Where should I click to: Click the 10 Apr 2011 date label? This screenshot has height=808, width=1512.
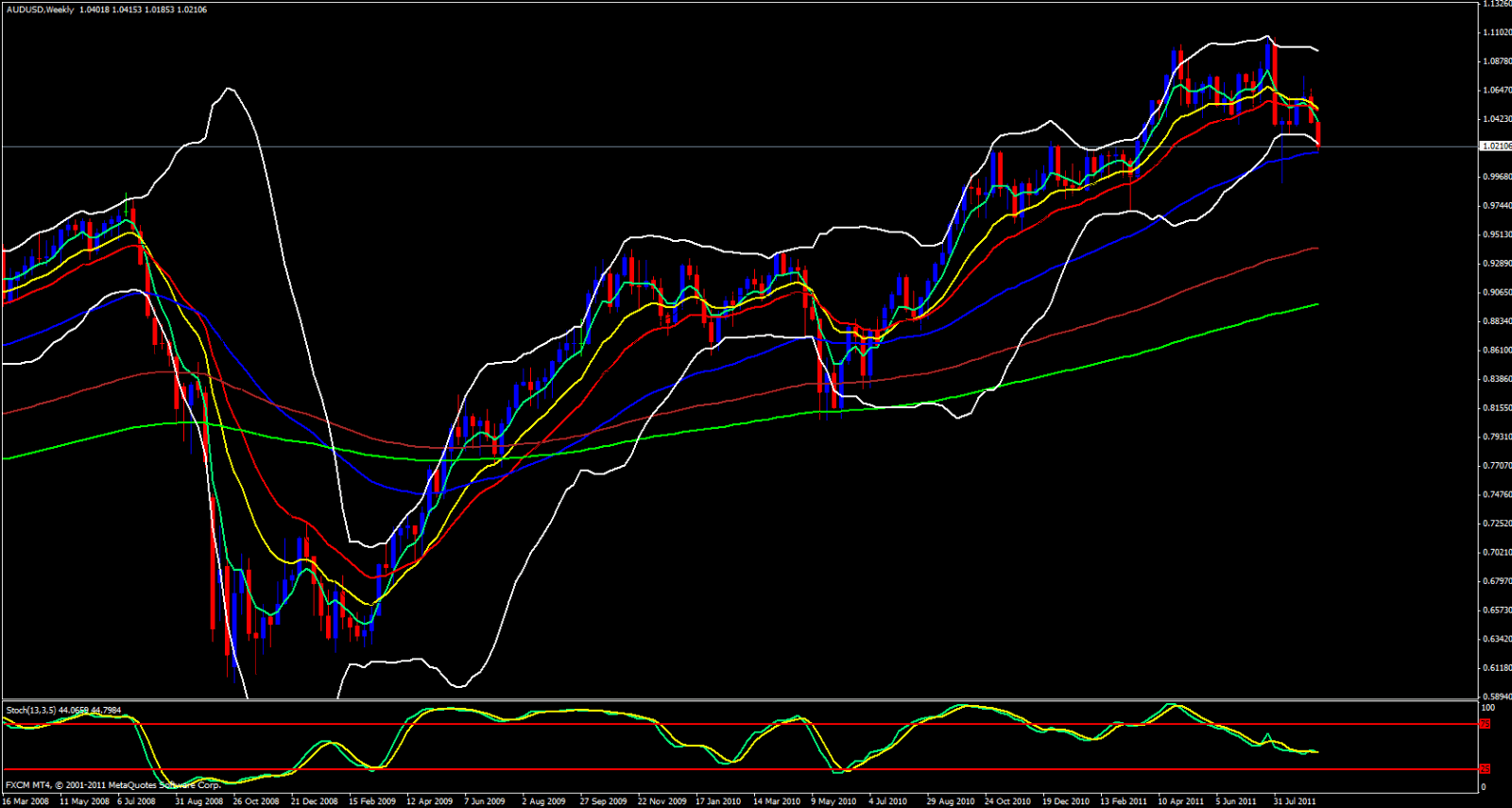[x=1180, y=801]
